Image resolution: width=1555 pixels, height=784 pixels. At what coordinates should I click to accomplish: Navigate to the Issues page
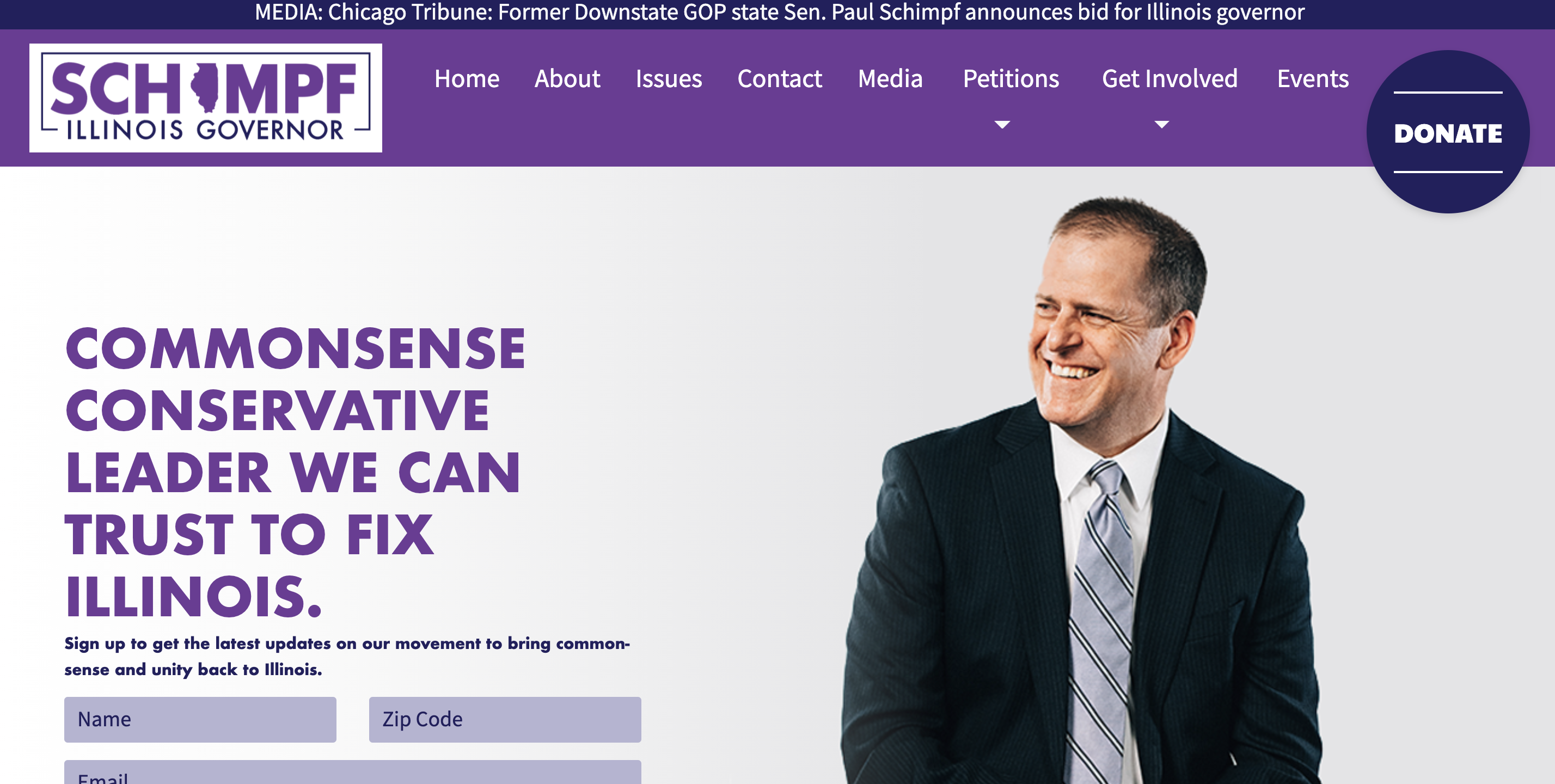(x=668, y=78)
